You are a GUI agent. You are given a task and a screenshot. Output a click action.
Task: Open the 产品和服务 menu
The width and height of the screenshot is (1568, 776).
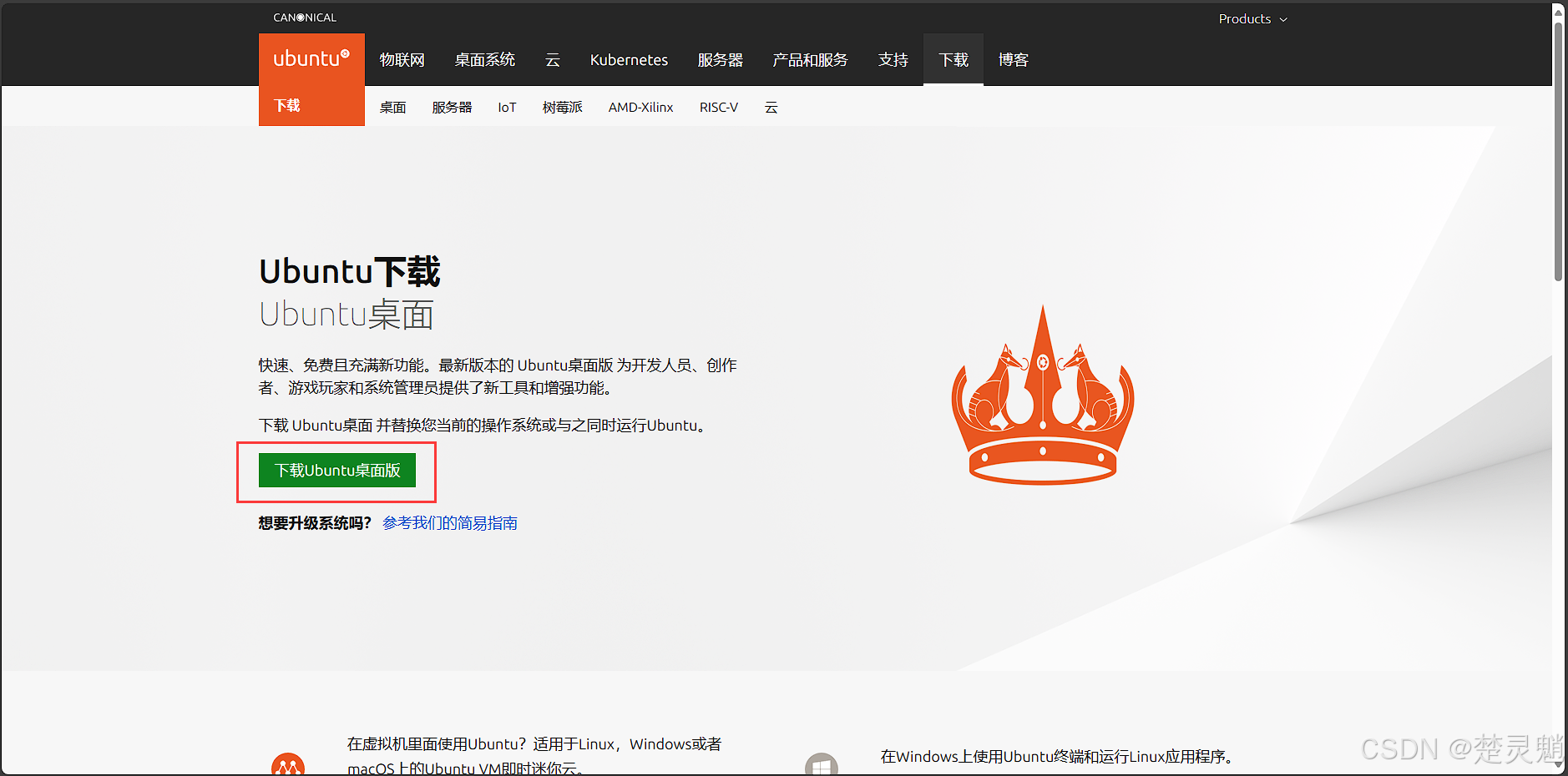810,60
